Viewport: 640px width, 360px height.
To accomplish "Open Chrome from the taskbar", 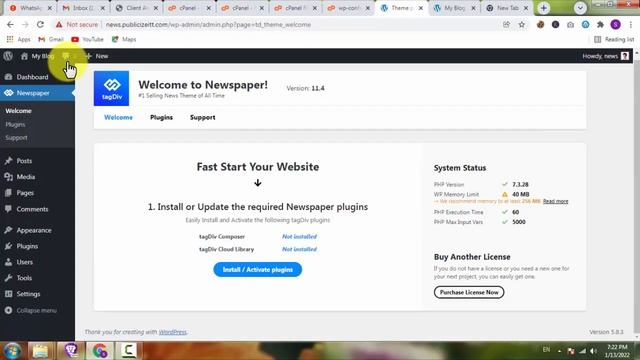I will click(x=99, y=351).
